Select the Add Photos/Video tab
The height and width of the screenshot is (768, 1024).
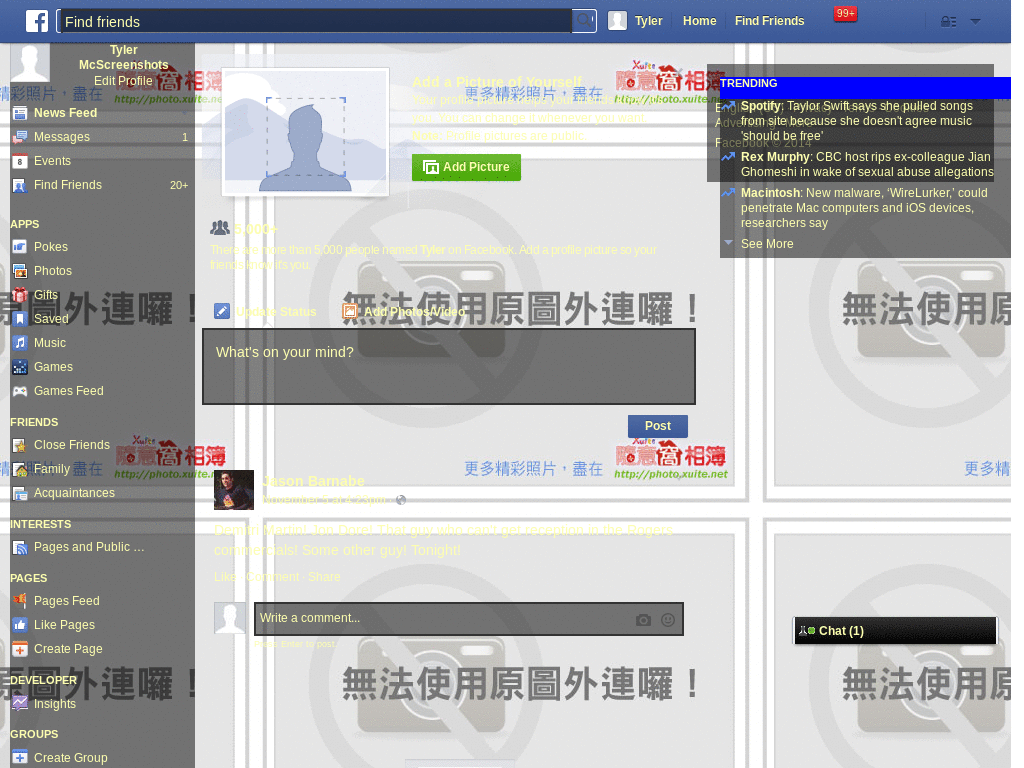pyautogui.click(x=404, y=312)
